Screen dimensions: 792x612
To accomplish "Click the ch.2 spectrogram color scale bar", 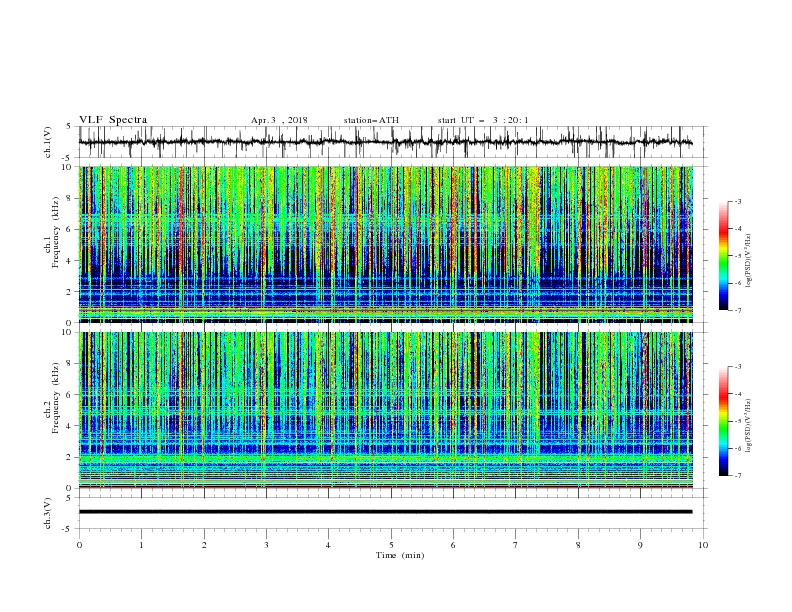I will (723, 421).
